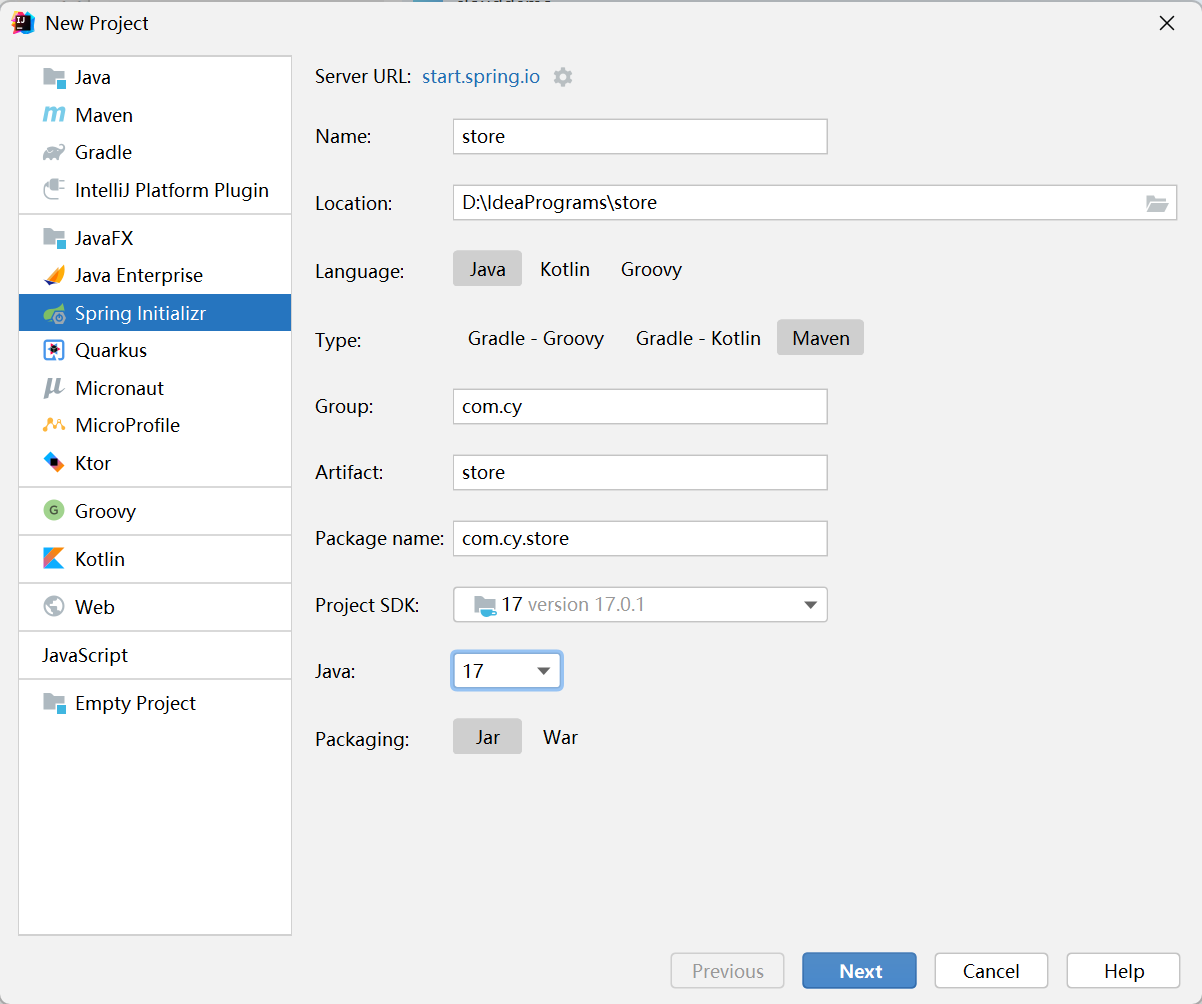This screenshot has height=1004, width=1202.
Task: Select Quarkus label in generator list
Action: 111,351
